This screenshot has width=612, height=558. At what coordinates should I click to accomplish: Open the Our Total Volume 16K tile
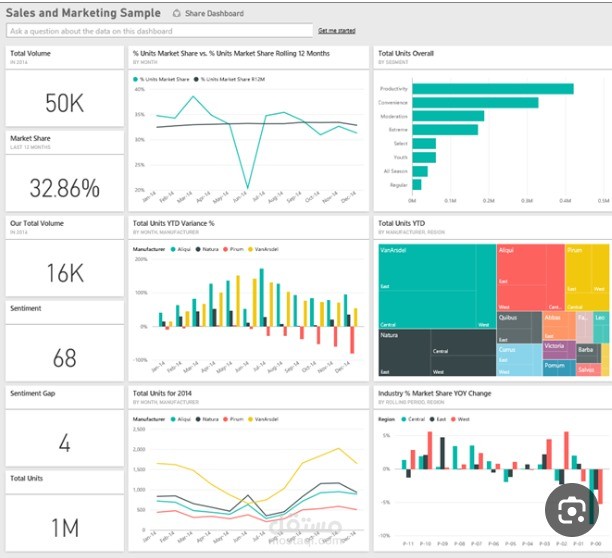(x=64, y=256)
